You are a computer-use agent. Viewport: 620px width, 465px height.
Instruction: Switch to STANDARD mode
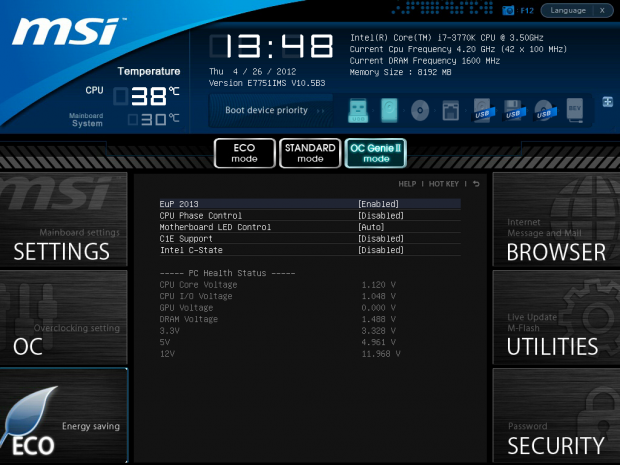[x=310, y=153]
